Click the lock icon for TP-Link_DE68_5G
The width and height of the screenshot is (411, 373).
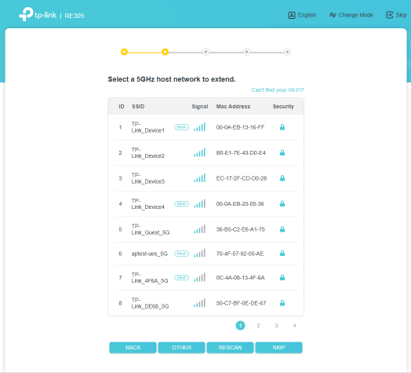point(282,303)
